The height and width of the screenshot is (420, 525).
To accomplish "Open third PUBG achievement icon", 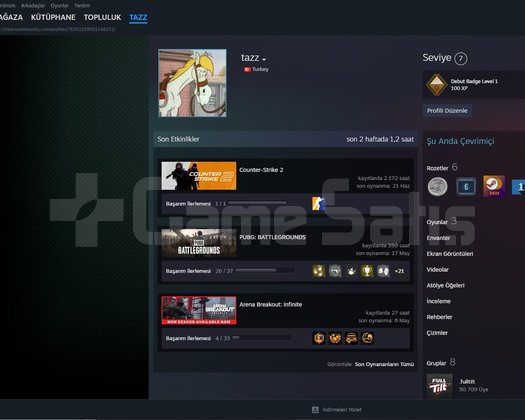I will click(351, 271).
